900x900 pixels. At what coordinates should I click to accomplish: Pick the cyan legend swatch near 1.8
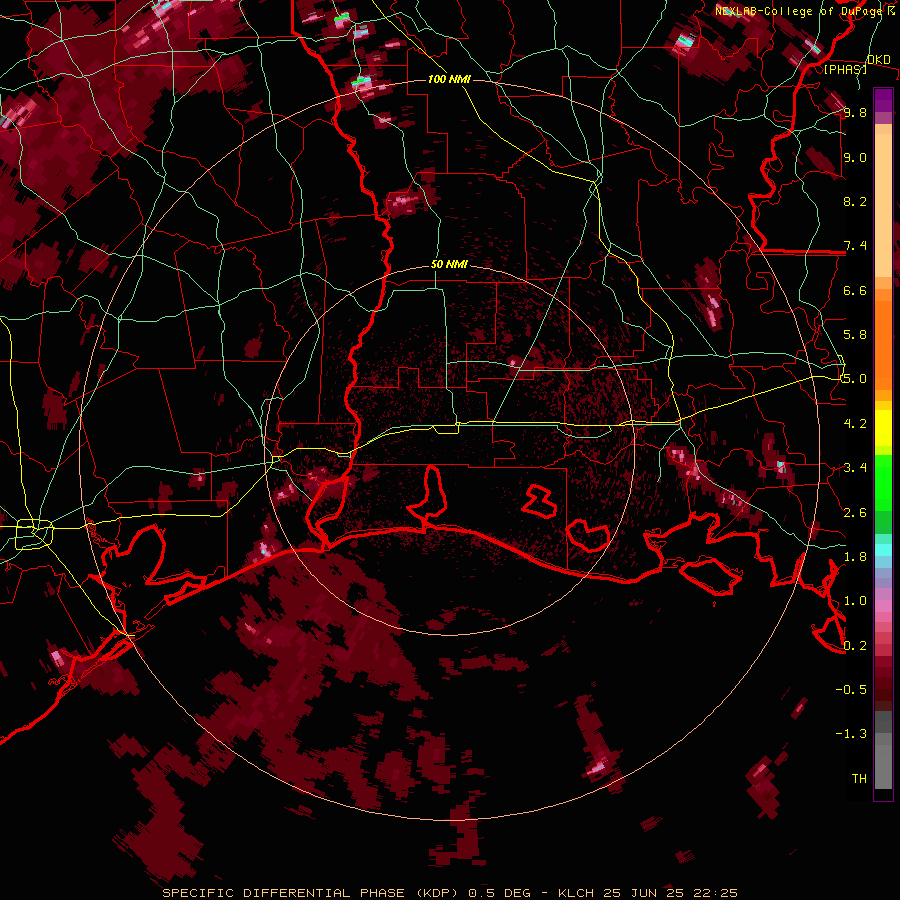coord(883,550)
